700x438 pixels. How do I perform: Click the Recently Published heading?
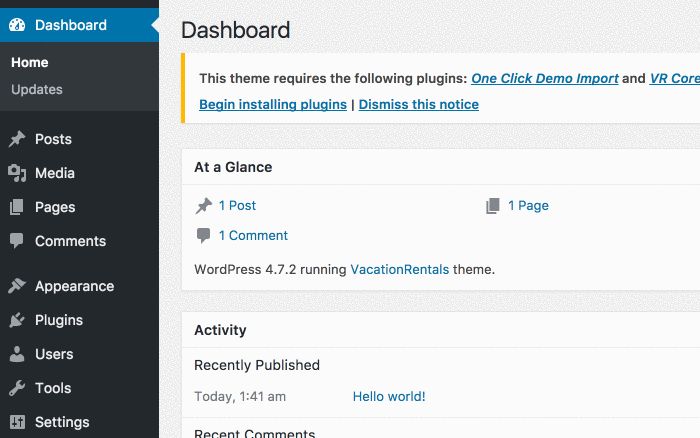pyautogui.click(x=257, y=365)
